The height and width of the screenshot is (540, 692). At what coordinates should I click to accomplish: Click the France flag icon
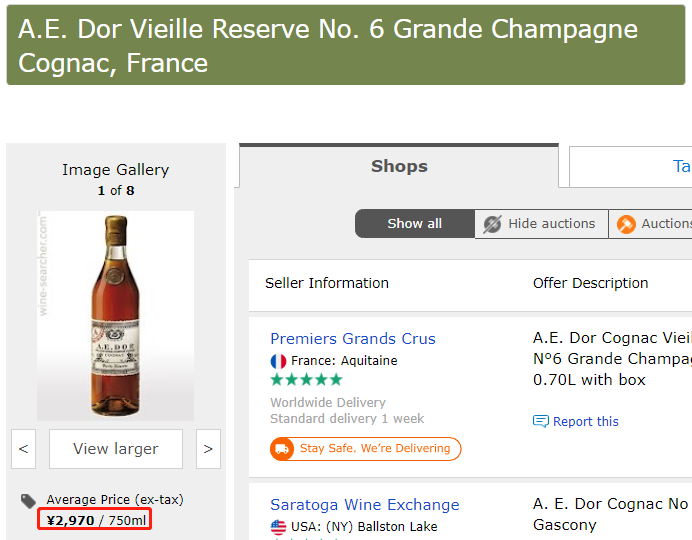coord(278,361)
